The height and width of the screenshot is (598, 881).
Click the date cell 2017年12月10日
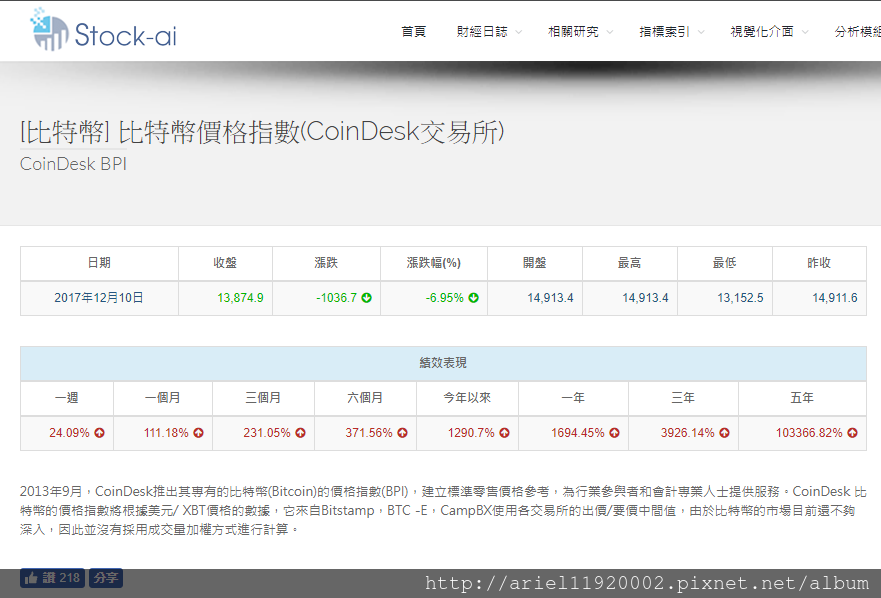point(99,298)
